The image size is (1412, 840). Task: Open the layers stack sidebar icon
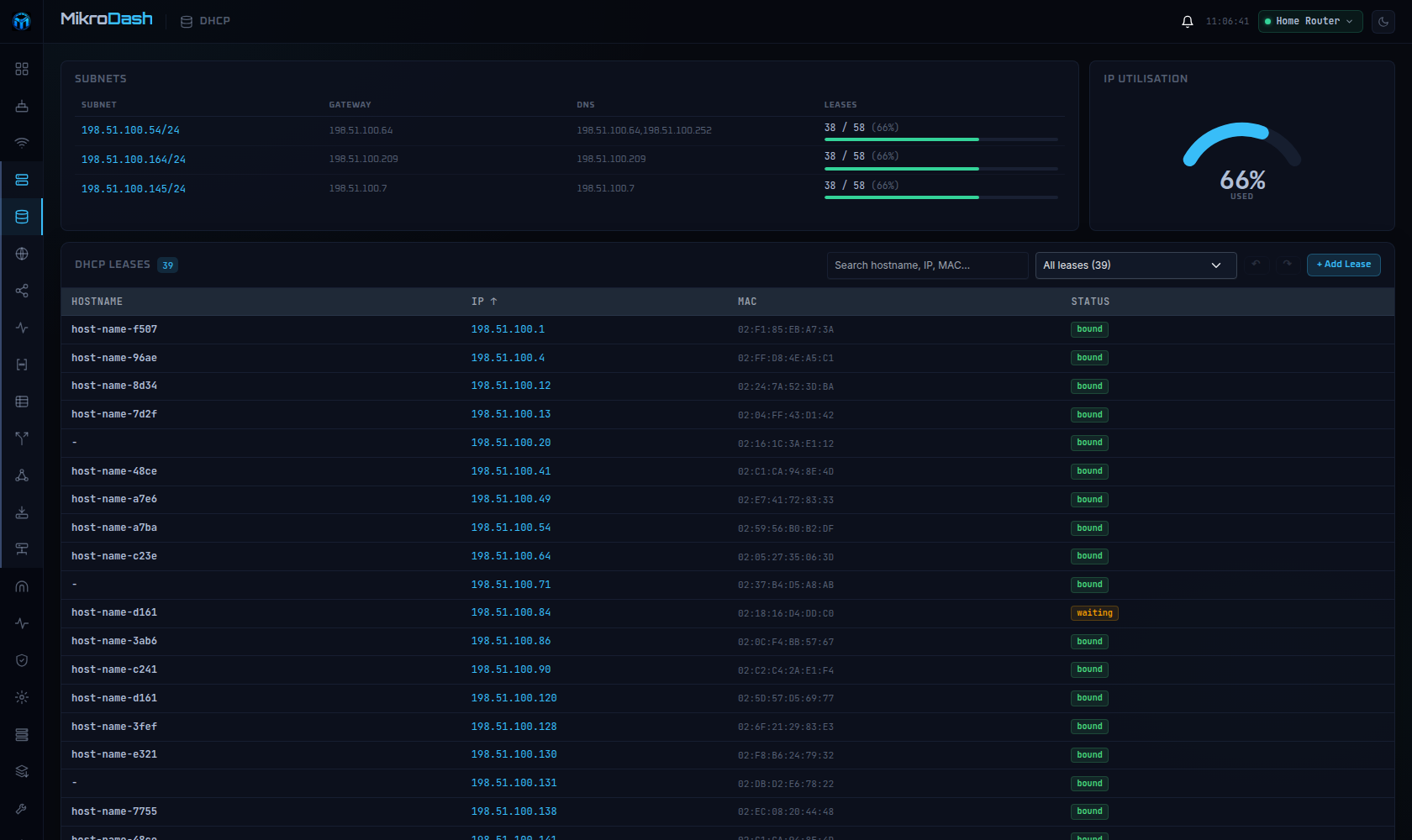point(22,771)
